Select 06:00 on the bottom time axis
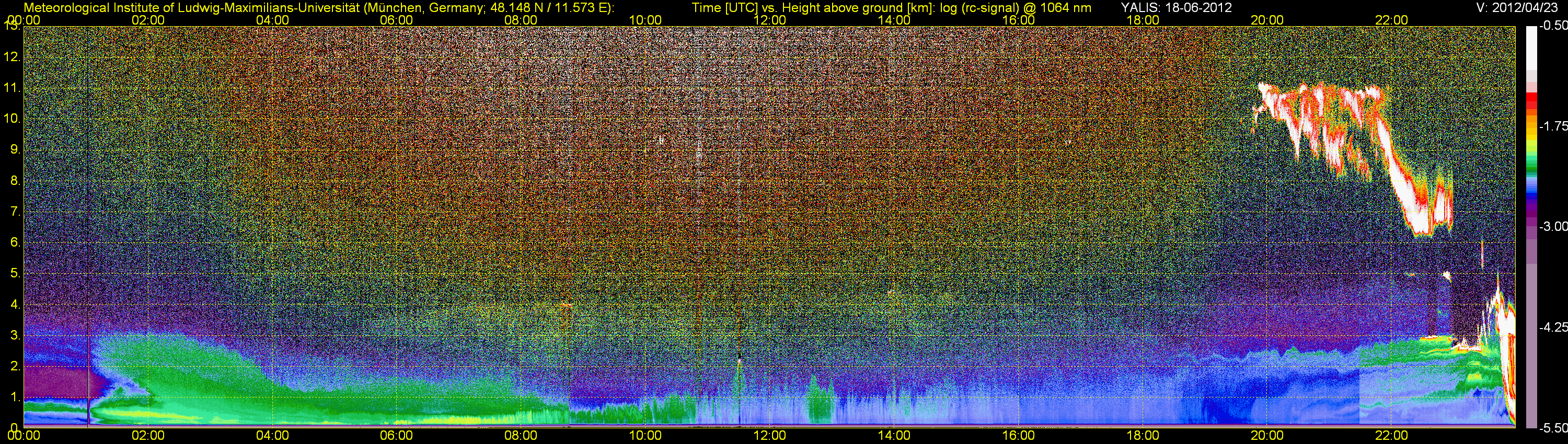Image resolution: width=1568 pixels, height=444 pixels. pyautogui.click(x=396, y=436)
